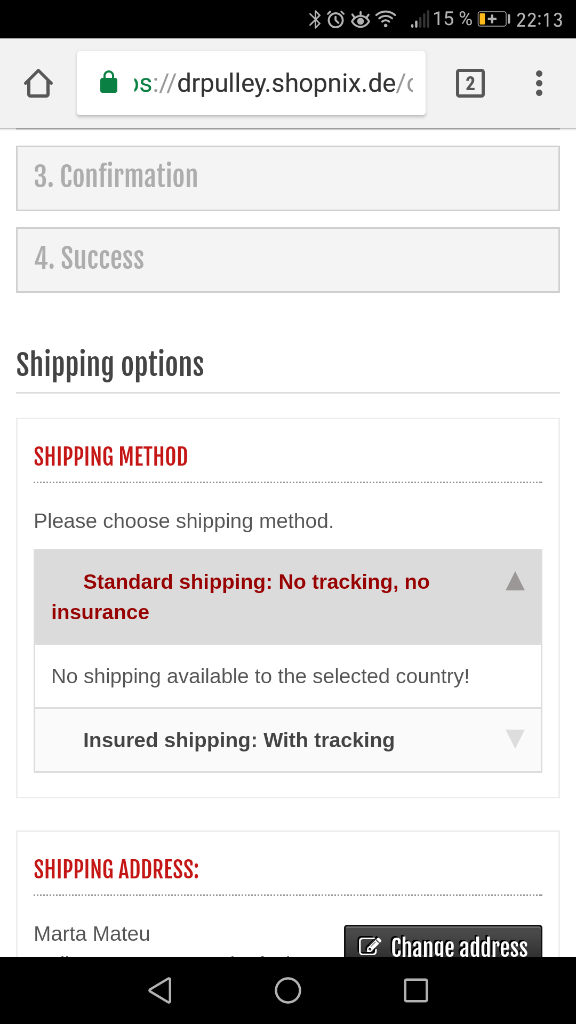The height and width of the screenshot is (1024, 576).
Task: Tap the Android home circle button
Action: (x=288, y=990)
